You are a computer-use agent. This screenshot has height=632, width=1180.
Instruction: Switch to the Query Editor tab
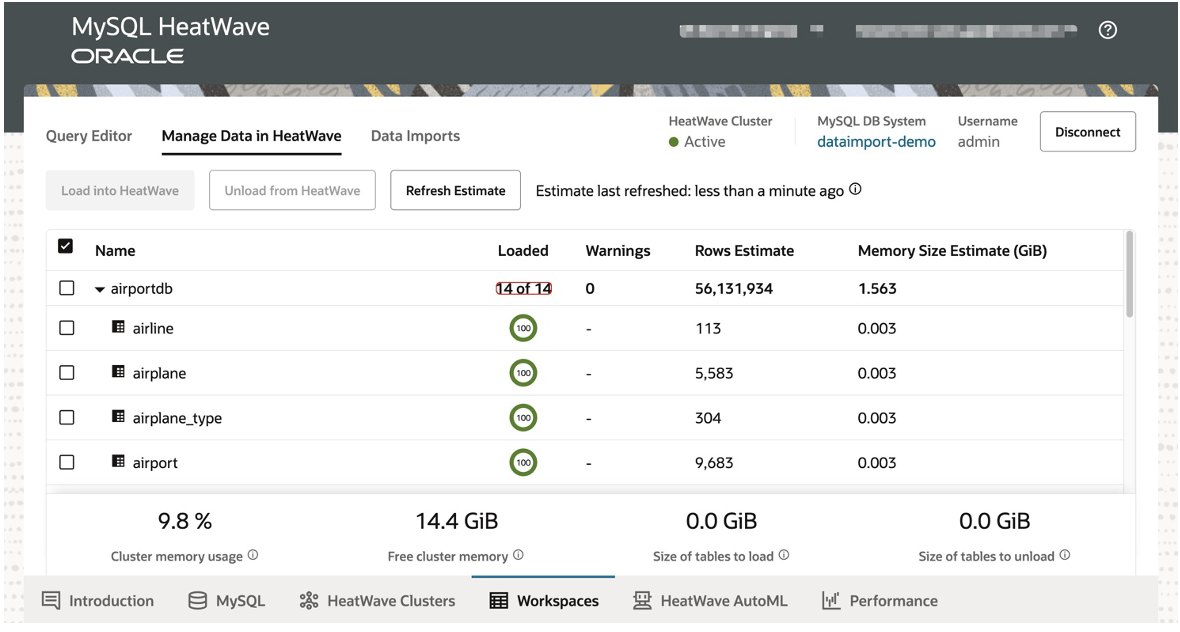coord(88,135)
